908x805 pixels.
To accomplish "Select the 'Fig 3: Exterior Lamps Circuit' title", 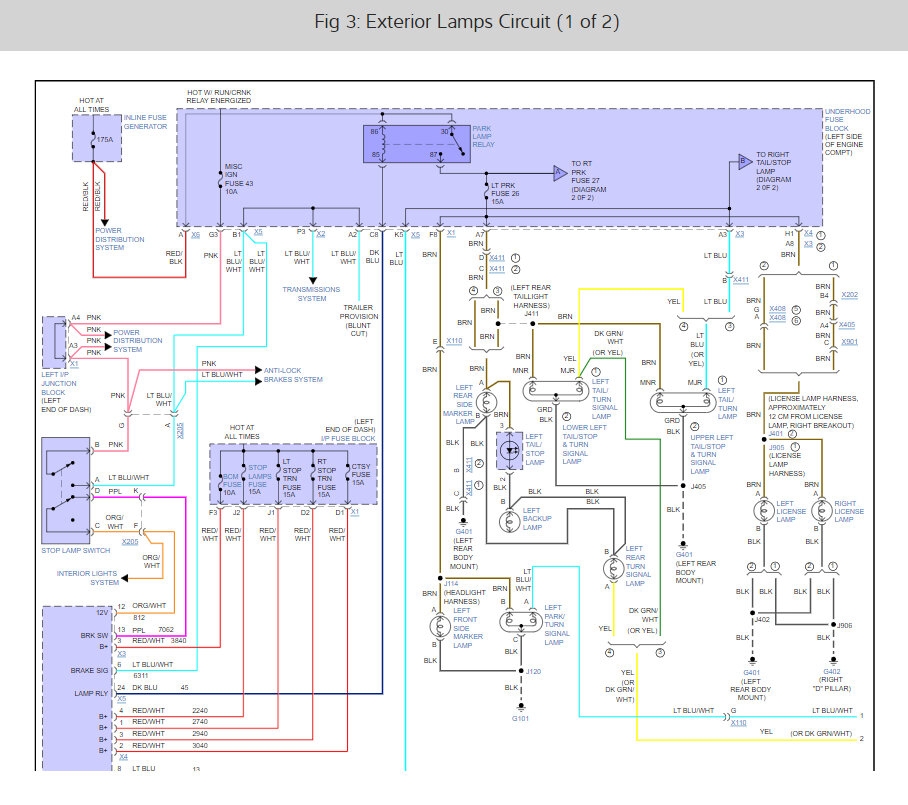I will point(467,22).
